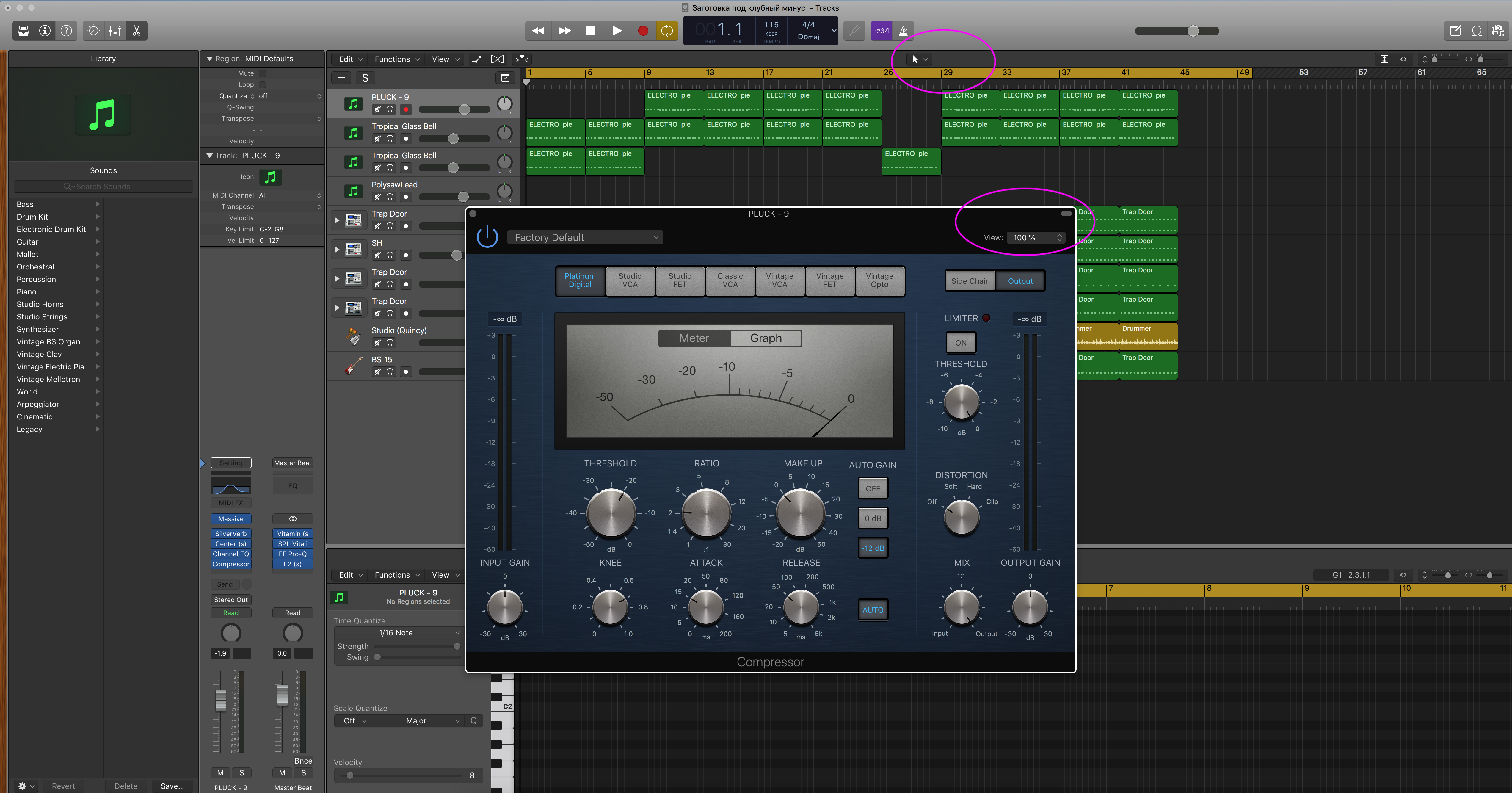Click the scissors Editors button
This screenshot has height=793, width=1512.
click(137, 31)
